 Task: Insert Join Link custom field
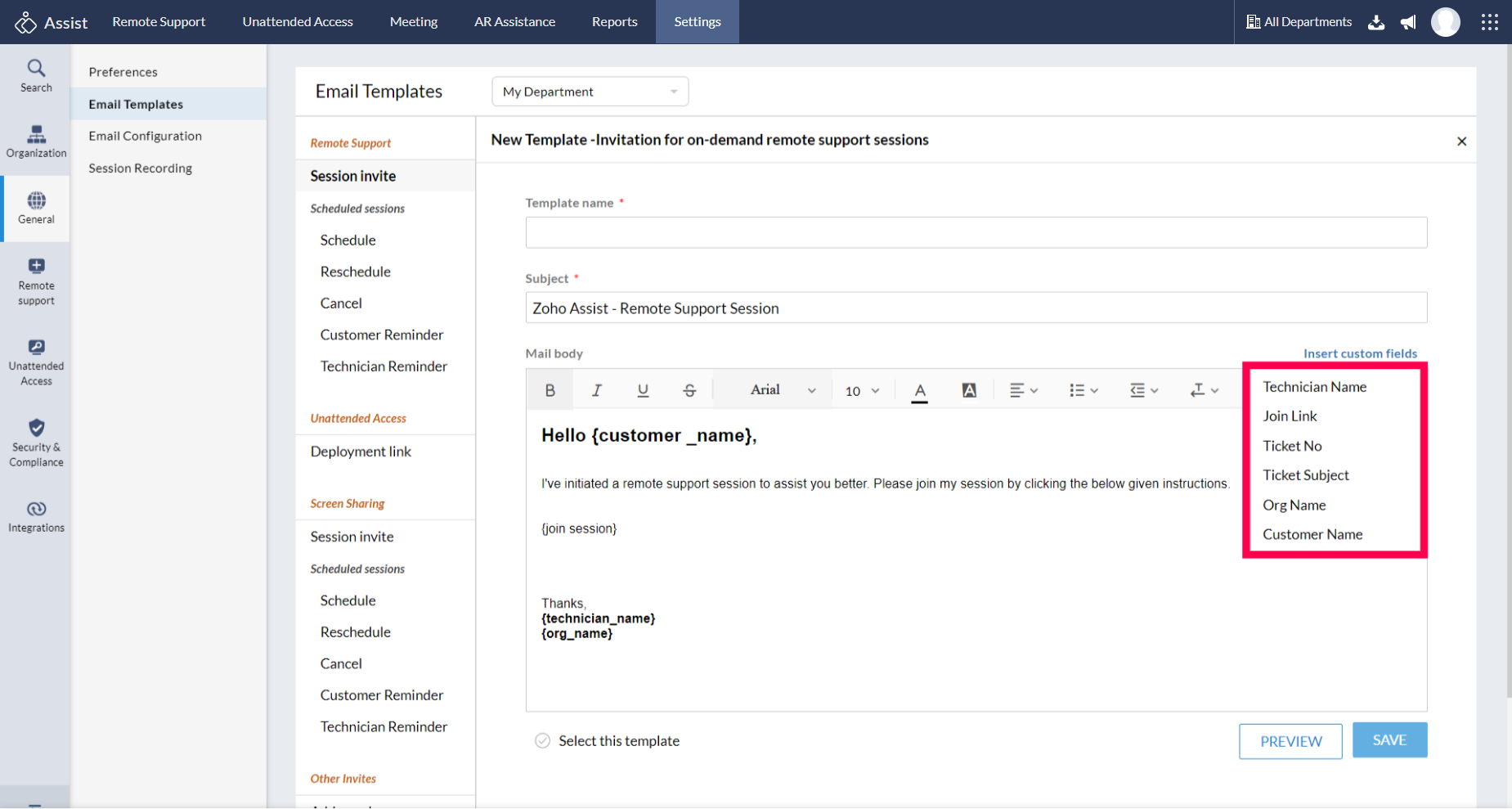1290,416
